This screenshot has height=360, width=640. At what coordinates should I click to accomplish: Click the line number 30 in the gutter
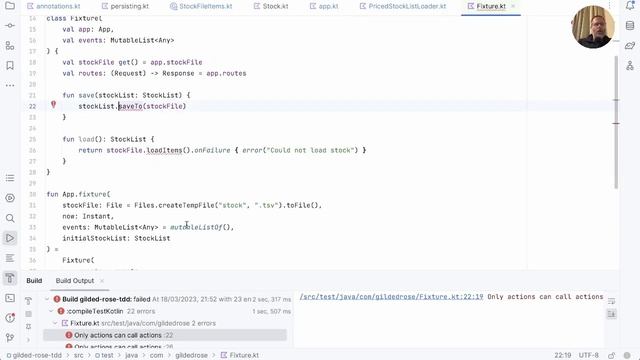(33, 194)
